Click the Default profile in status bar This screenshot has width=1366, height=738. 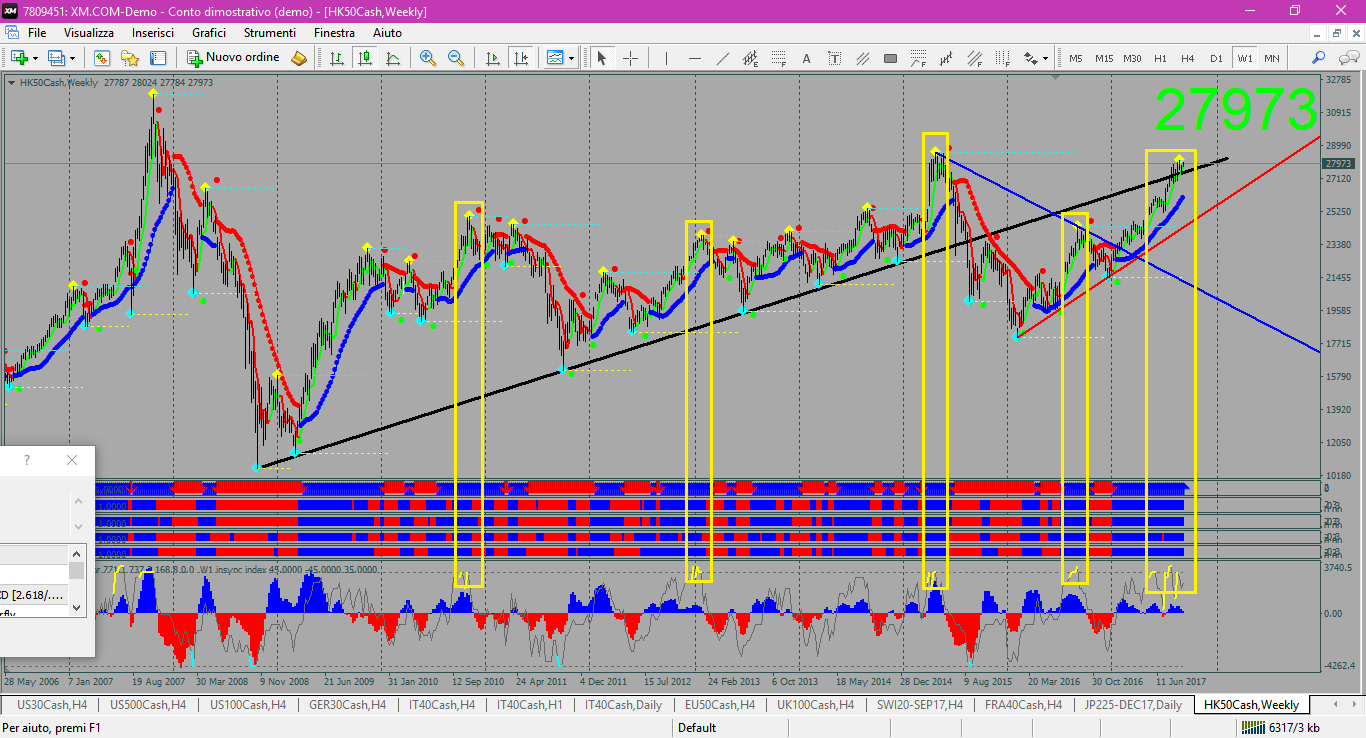697,728
